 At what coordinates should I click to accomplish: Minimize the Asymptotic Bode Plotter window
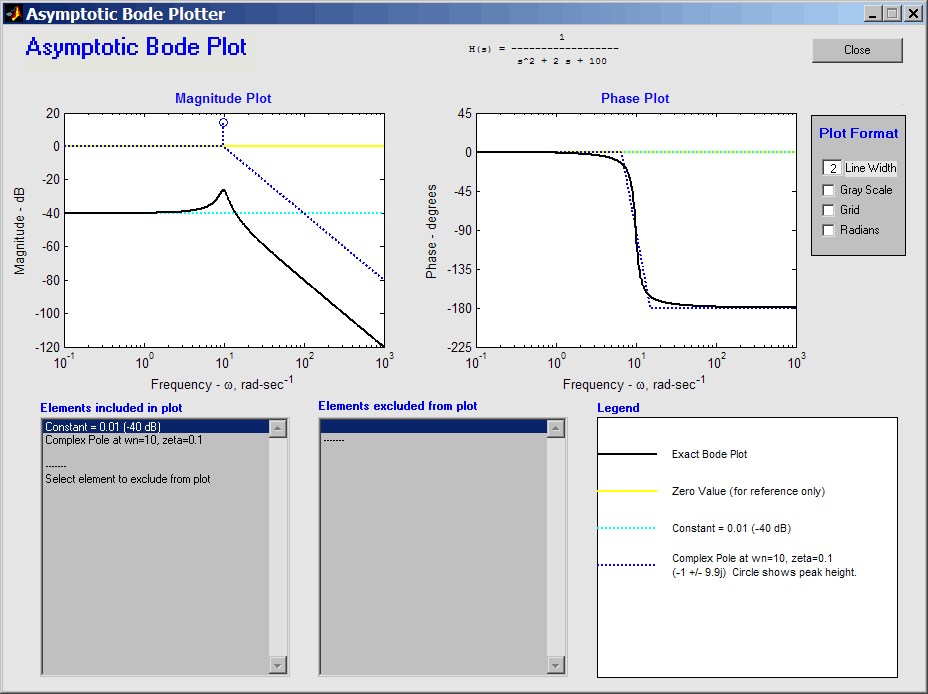tap(871, 14)
